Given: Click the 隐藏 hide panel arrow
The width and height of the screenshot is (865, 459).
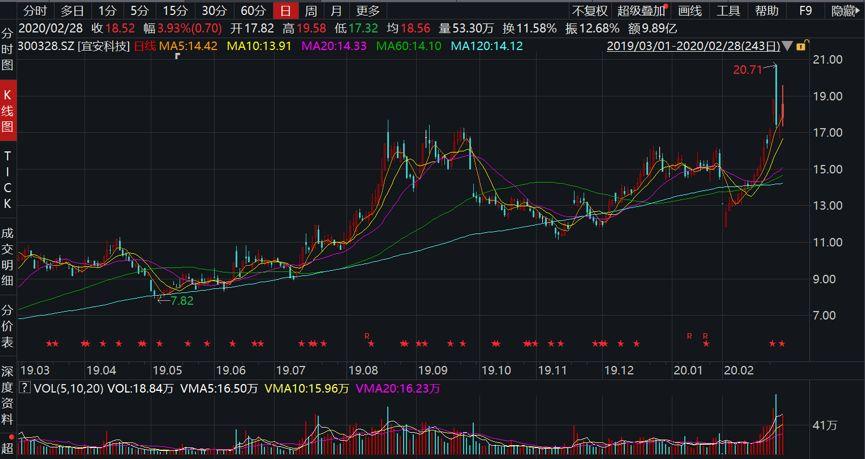Looking at the screenshot, I should coord(844,10).
